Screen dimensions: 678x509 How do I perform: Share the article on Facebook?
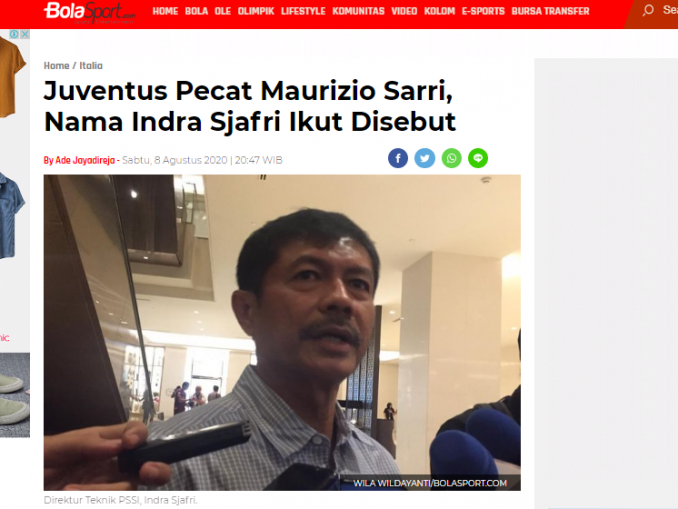tap(398, 158)
